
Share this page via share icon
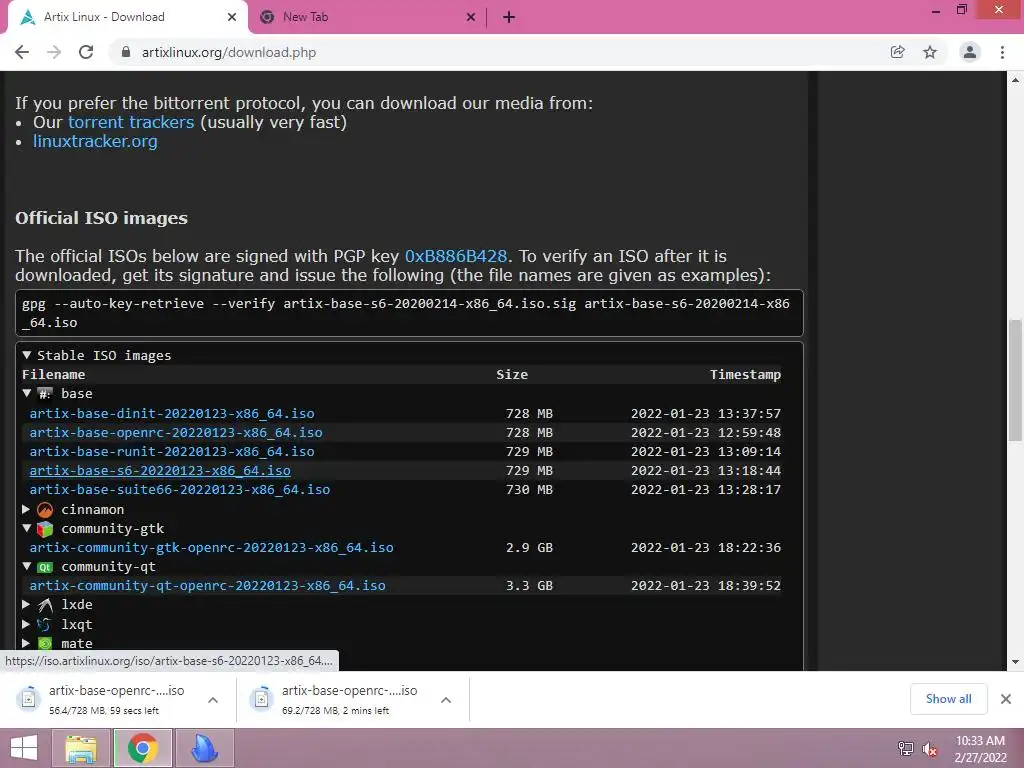tap(897, 52)
